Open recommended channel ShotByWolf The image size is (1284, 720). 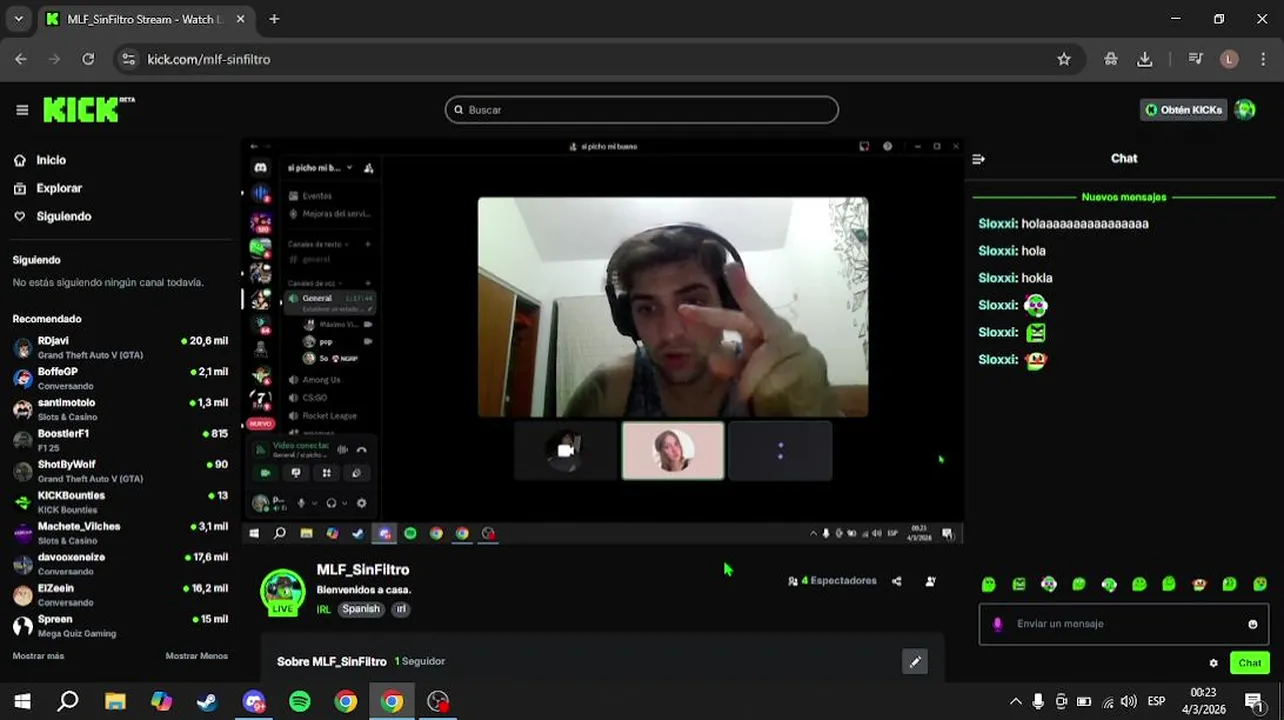(x=120, y=471)
